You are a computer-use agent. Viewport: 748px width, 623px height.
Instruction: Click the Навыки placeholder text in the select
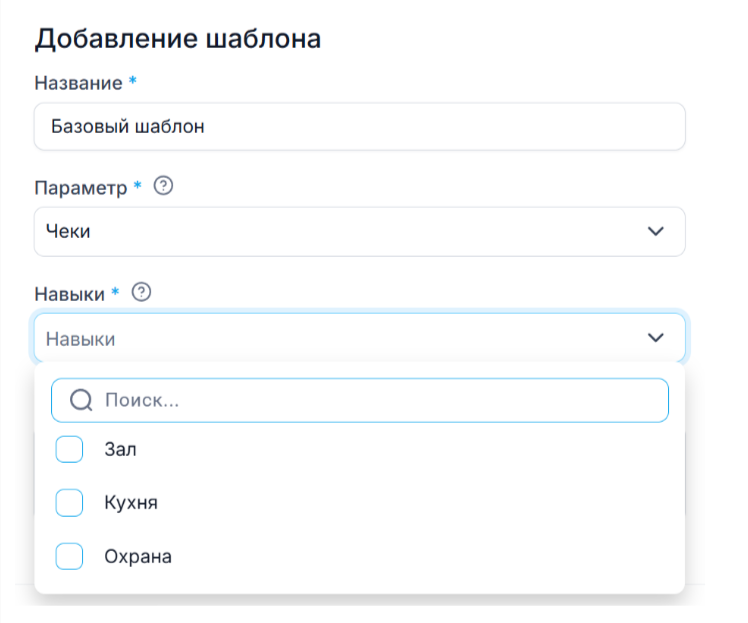click(81, 339)
